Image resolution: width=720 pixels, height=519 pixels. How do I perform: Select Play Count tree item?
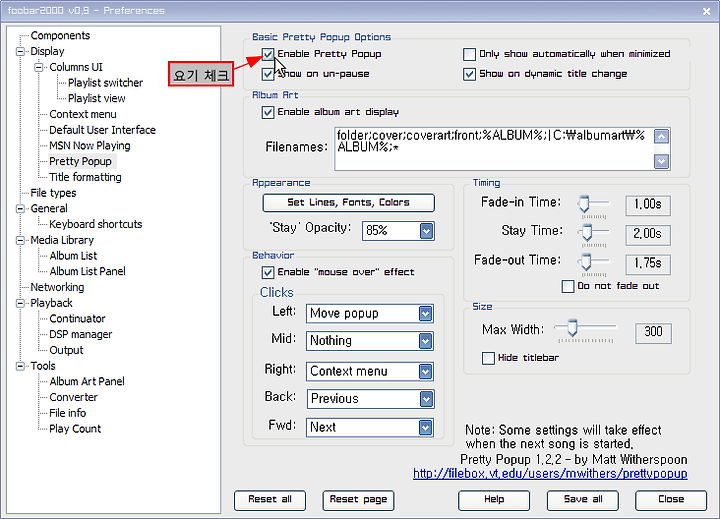[75, 429]
